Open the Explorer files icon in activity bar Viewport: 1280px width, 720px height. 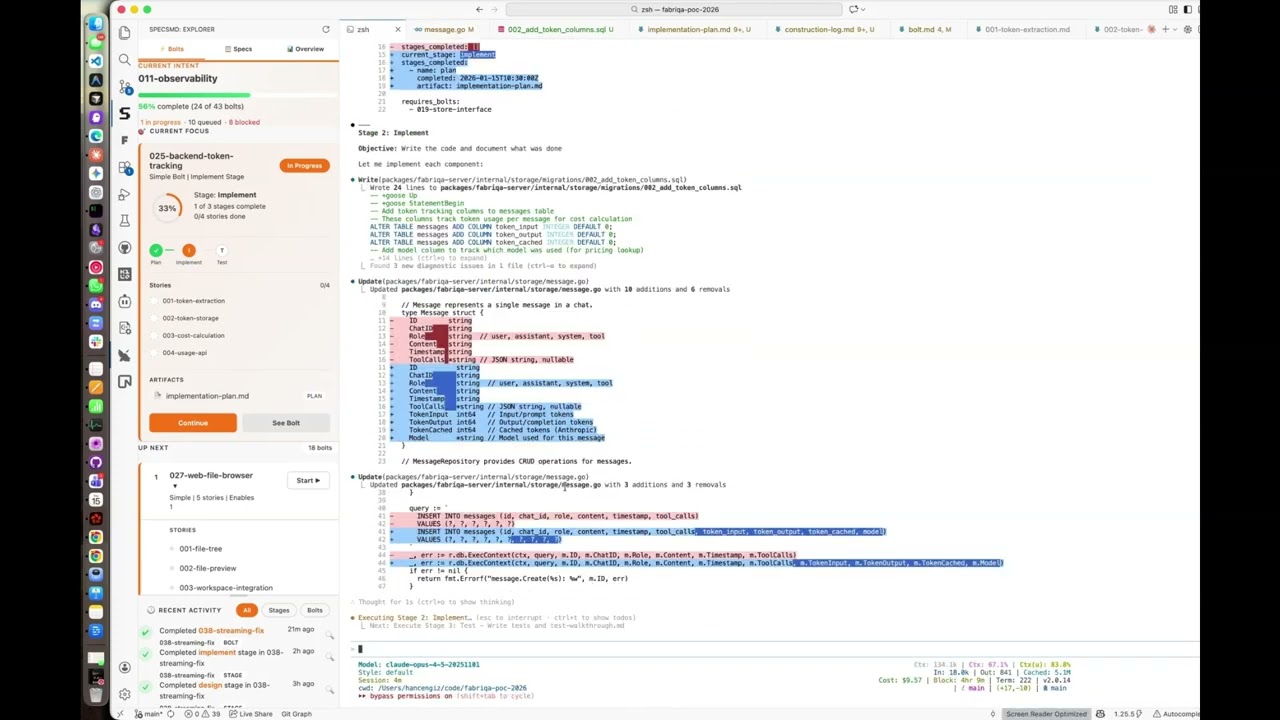click(x=124, y=32)
